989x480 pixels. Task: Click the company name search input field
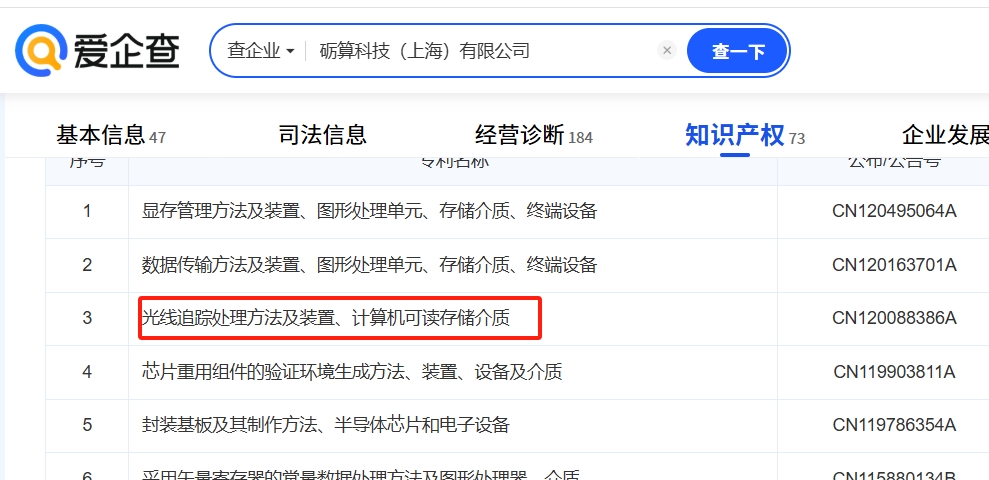point(479,50)
